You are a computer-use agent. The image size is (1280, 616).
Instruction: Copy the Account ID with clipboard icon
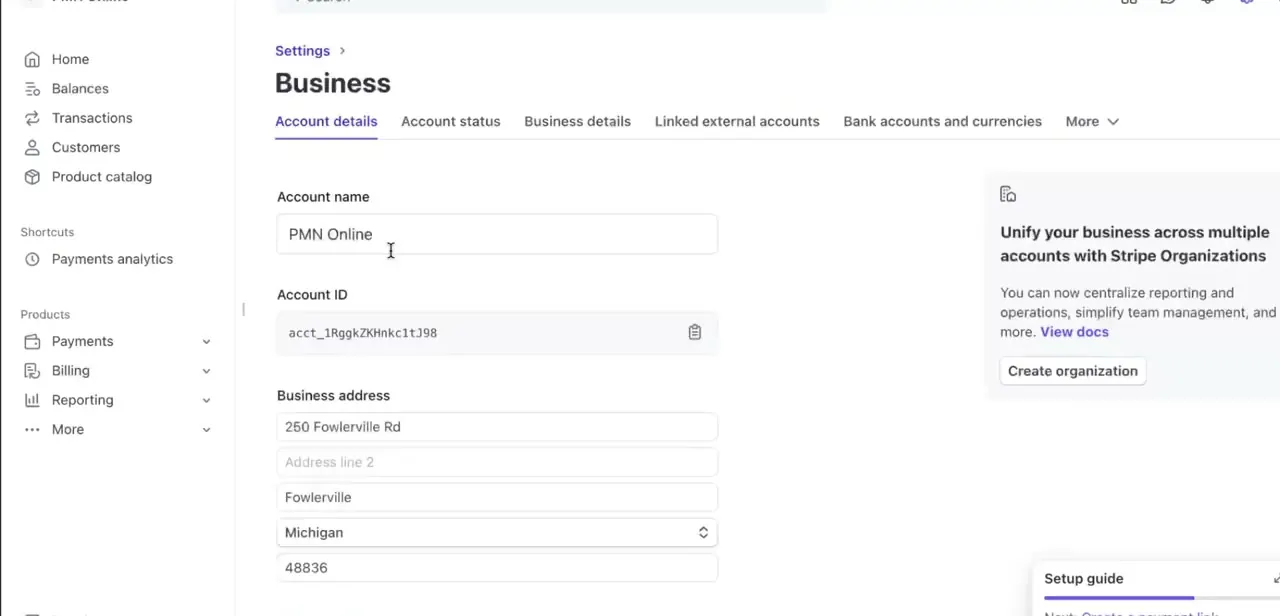point(695,332)
